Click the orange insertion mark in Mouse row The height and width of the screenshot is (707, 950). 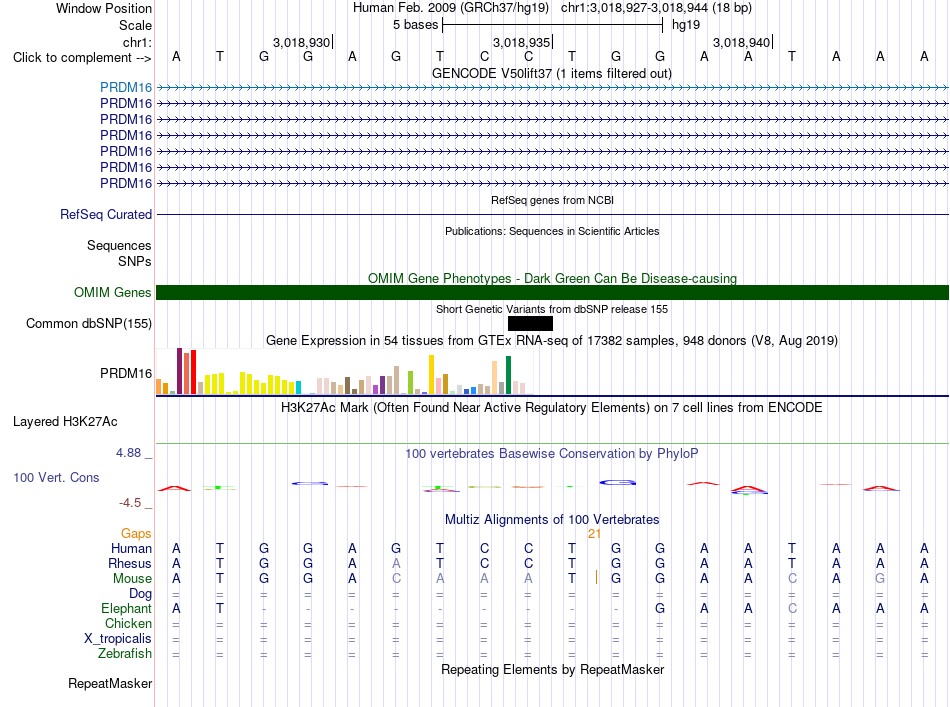[596, 577]
